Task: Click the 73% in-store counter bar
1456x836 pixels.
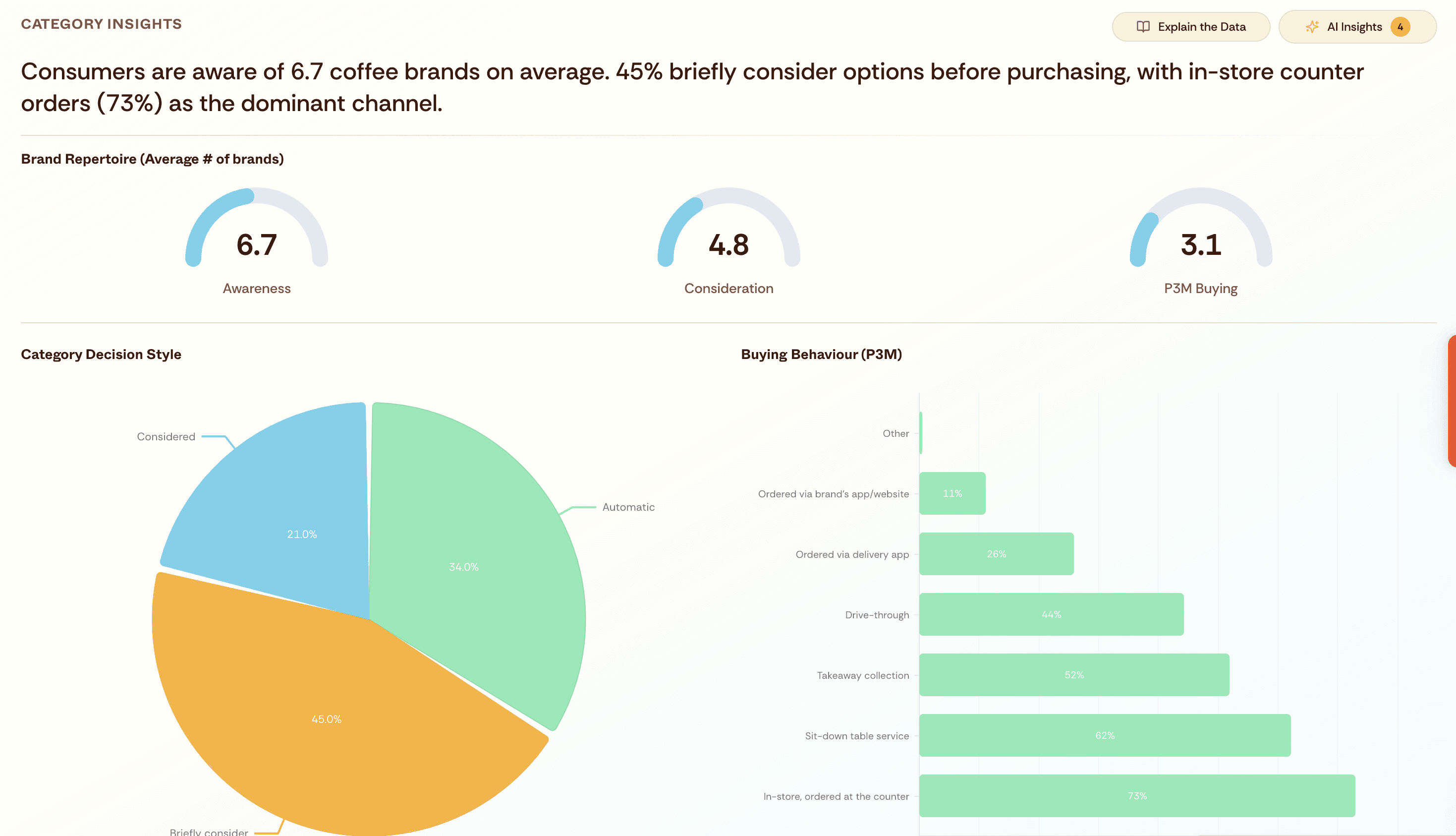Action: pyautogui.click(x=1136, y=796)
